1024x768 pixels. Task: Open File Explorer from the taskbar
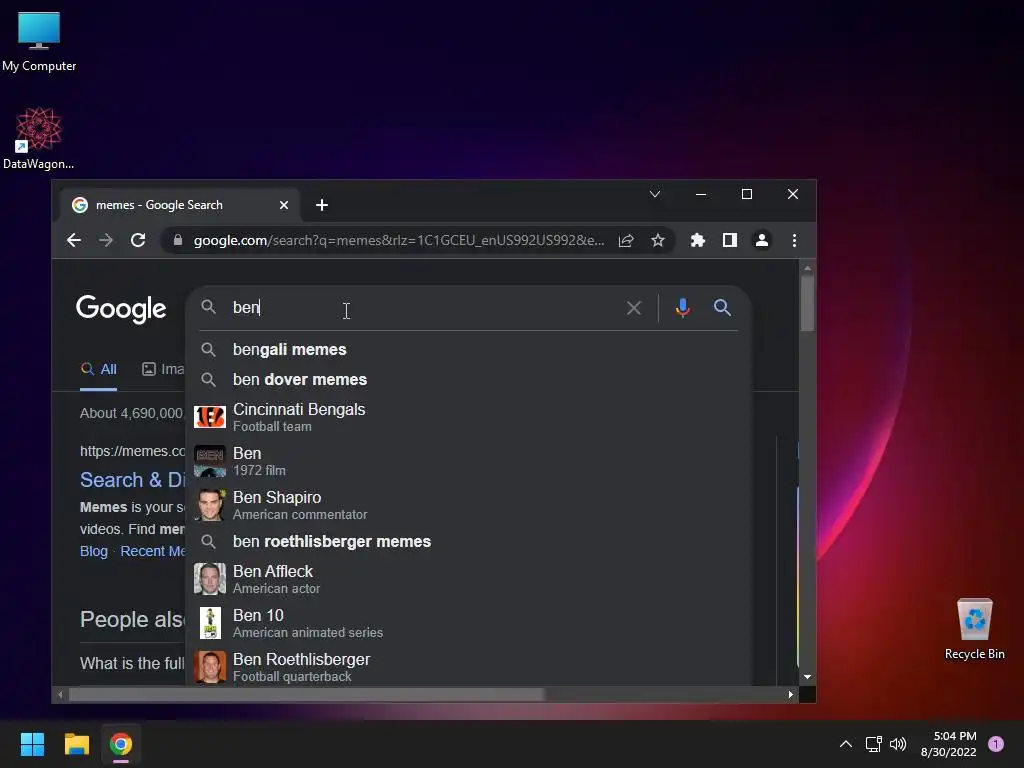pyautogui.click(x=76, y=744)
